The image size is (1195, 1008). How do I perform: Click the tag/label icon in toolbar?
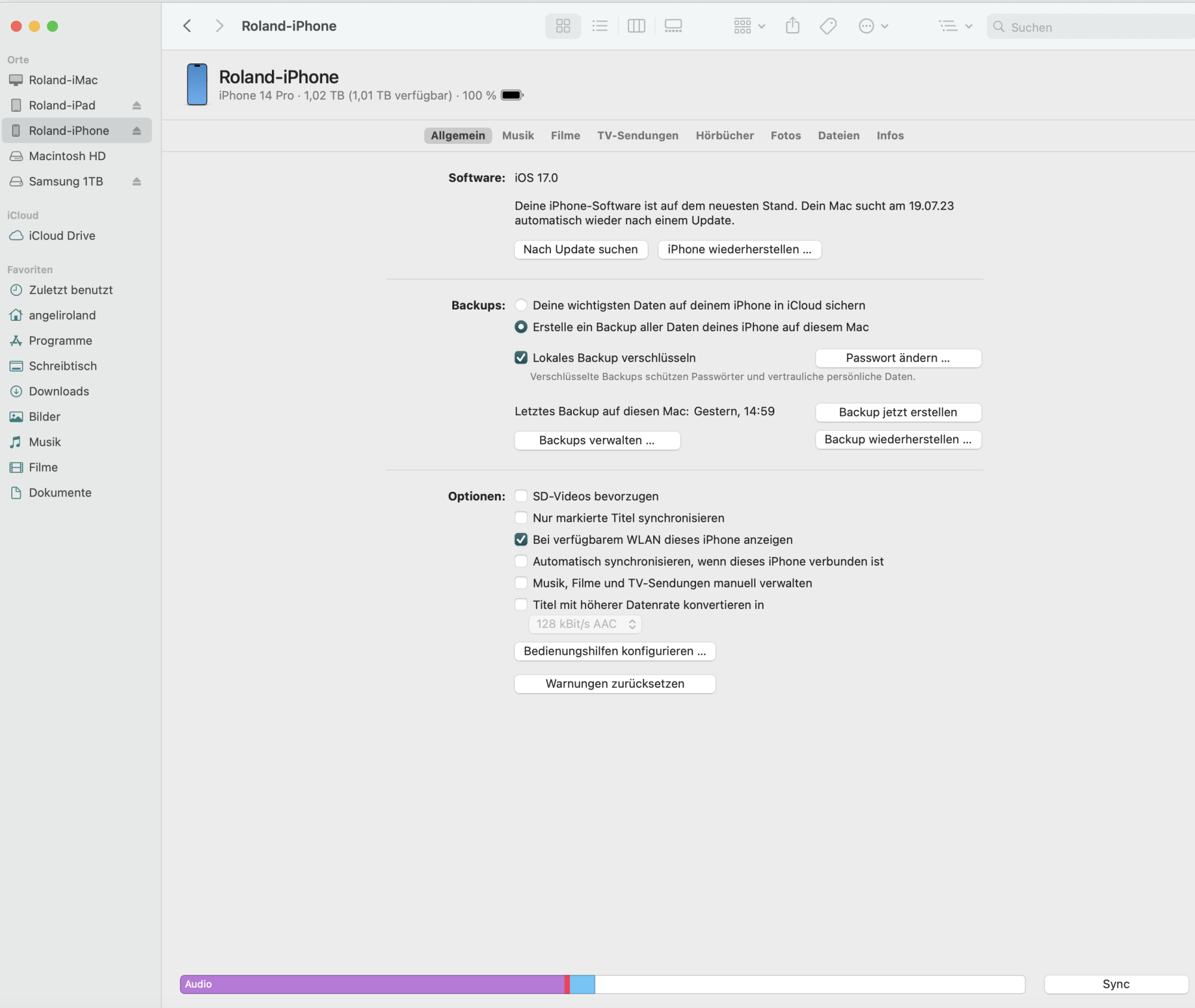[828, 26]
